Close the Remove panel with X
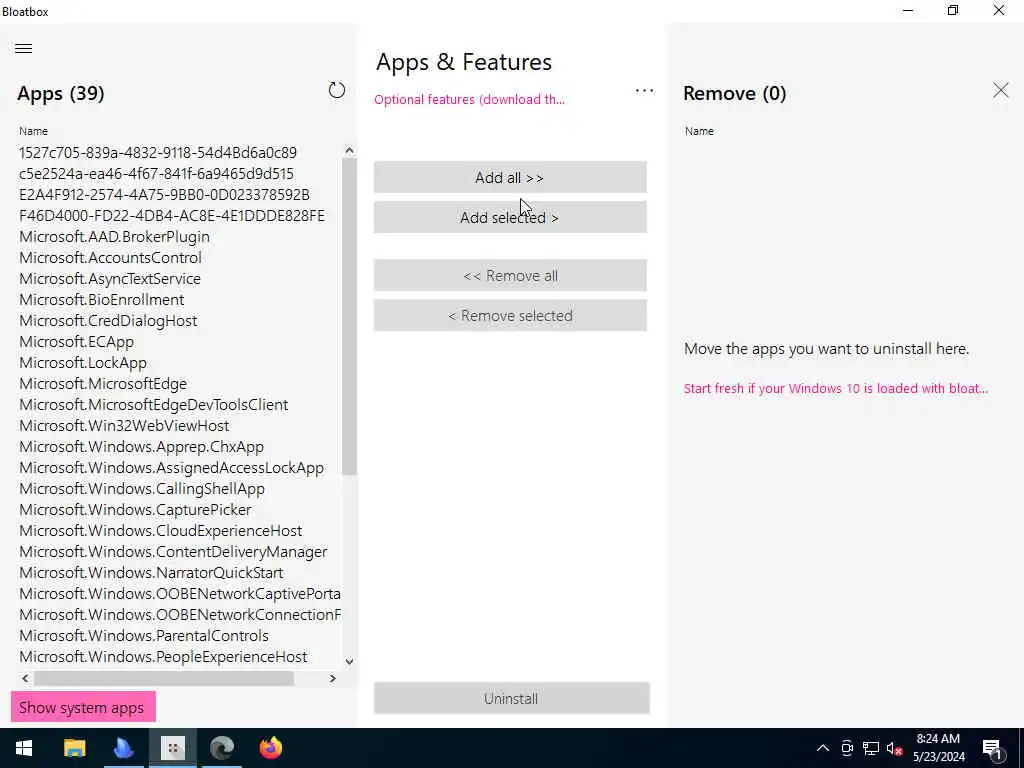 point(1000,90)
